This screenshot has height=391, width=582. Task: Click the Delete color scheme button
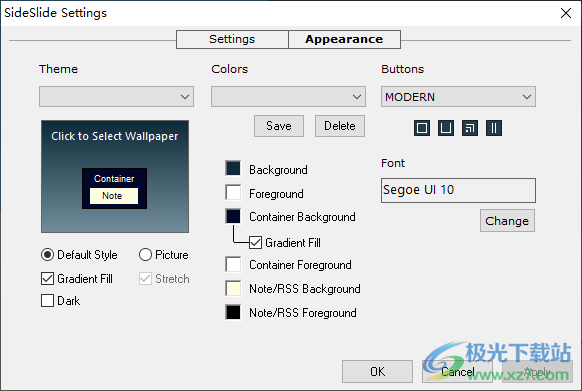[x=340, y=126]
